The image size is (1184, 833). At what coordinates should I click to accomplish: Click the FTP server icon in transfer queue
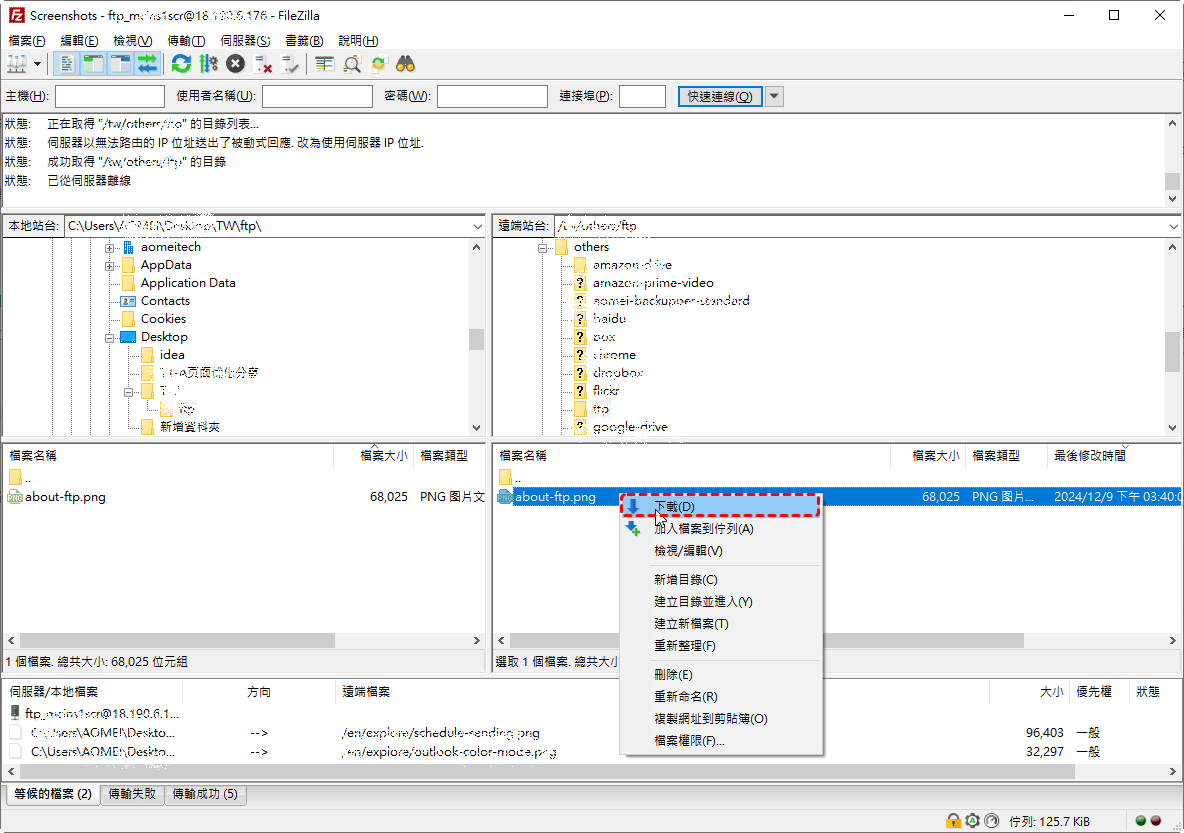coord(14,713)
